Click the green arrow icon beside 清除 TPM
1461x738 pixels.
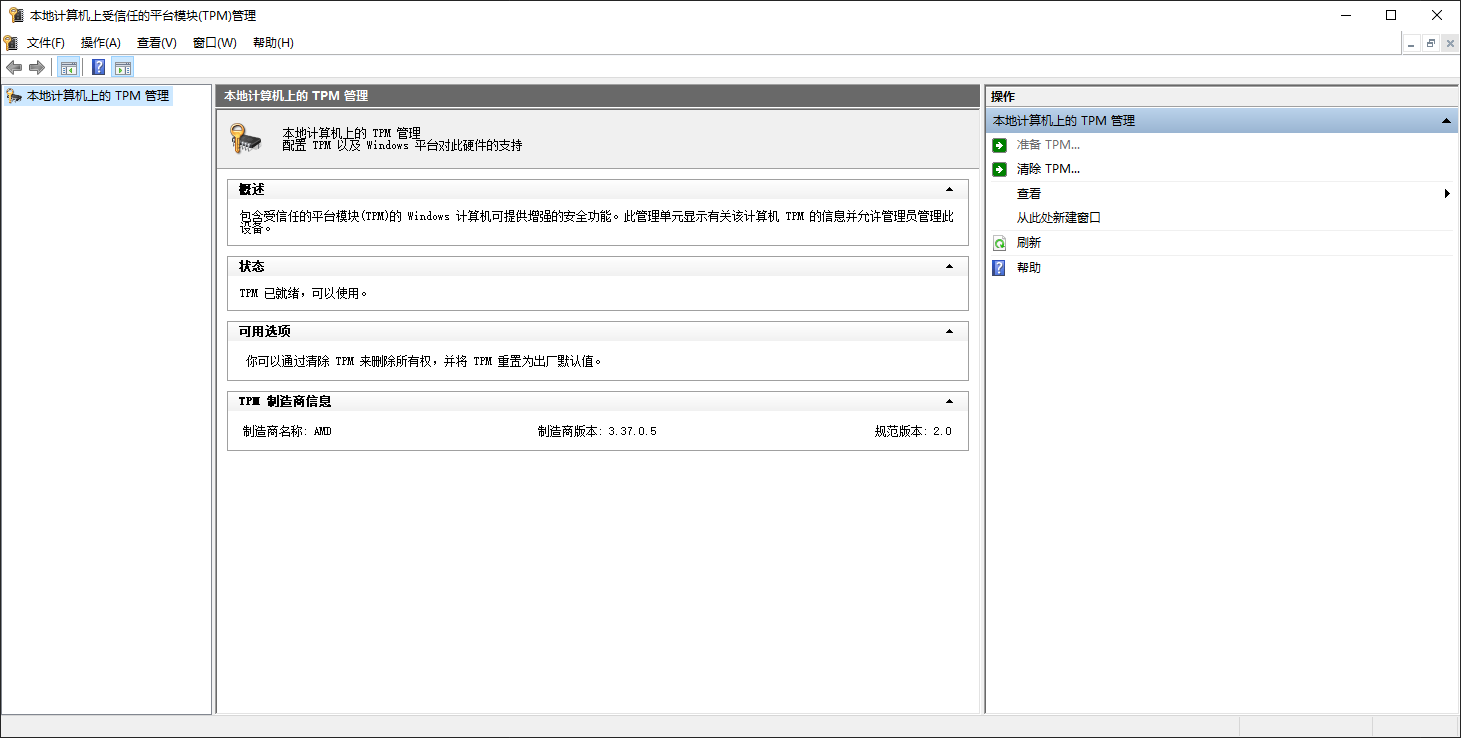pos(999,169)
